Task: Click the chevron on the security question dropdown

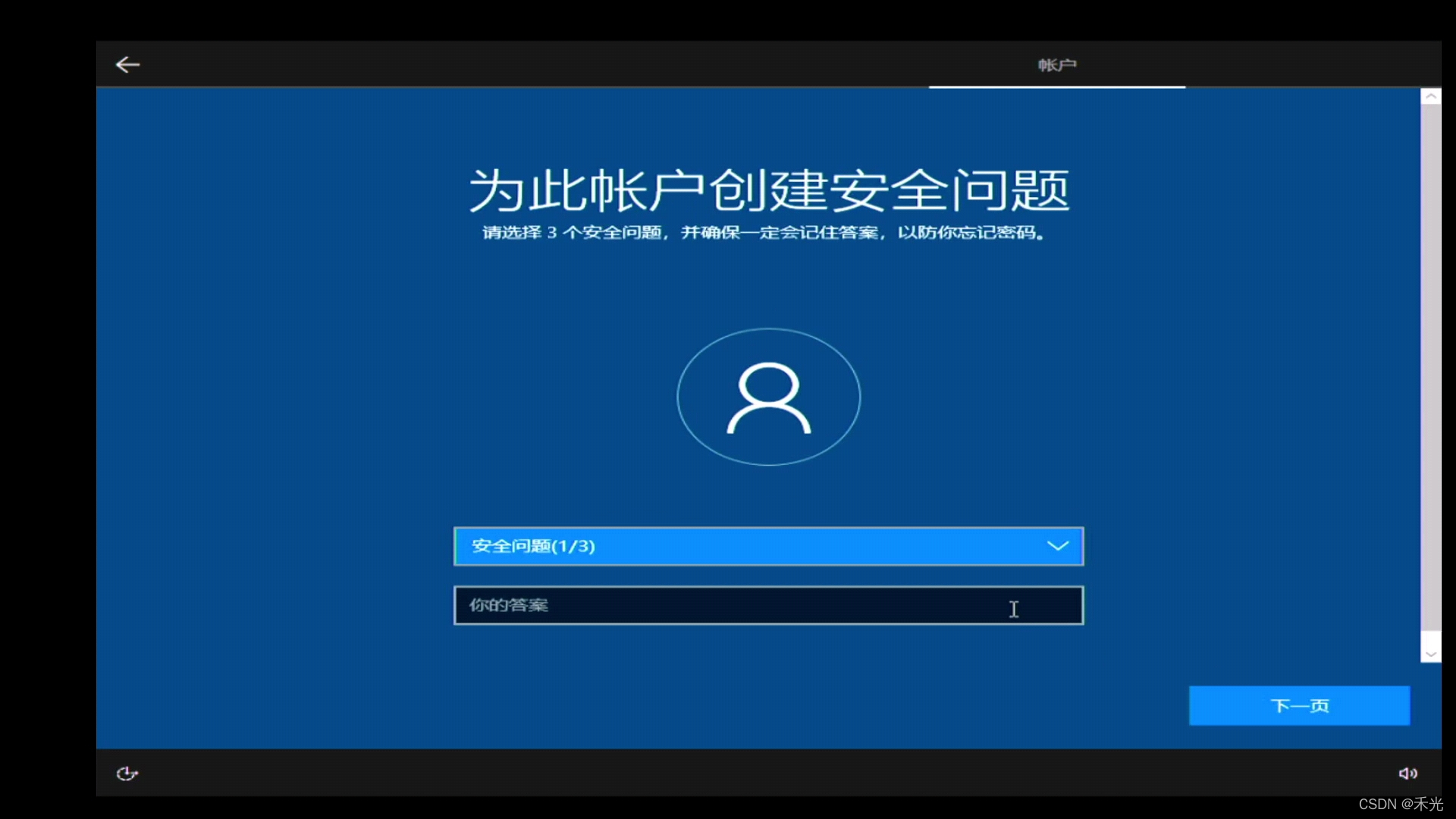Action: [x=1058, y=546]
